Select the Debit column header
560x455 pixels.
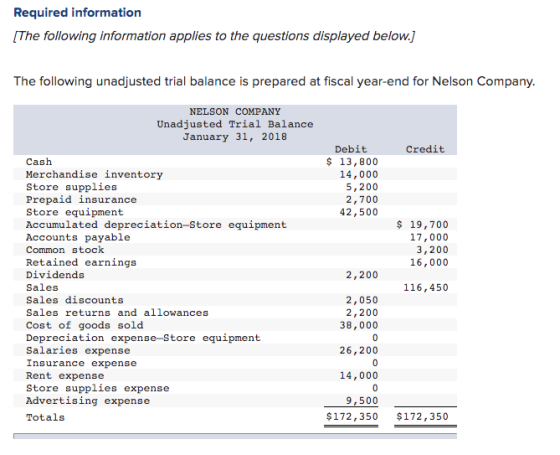tap(351, 149)
